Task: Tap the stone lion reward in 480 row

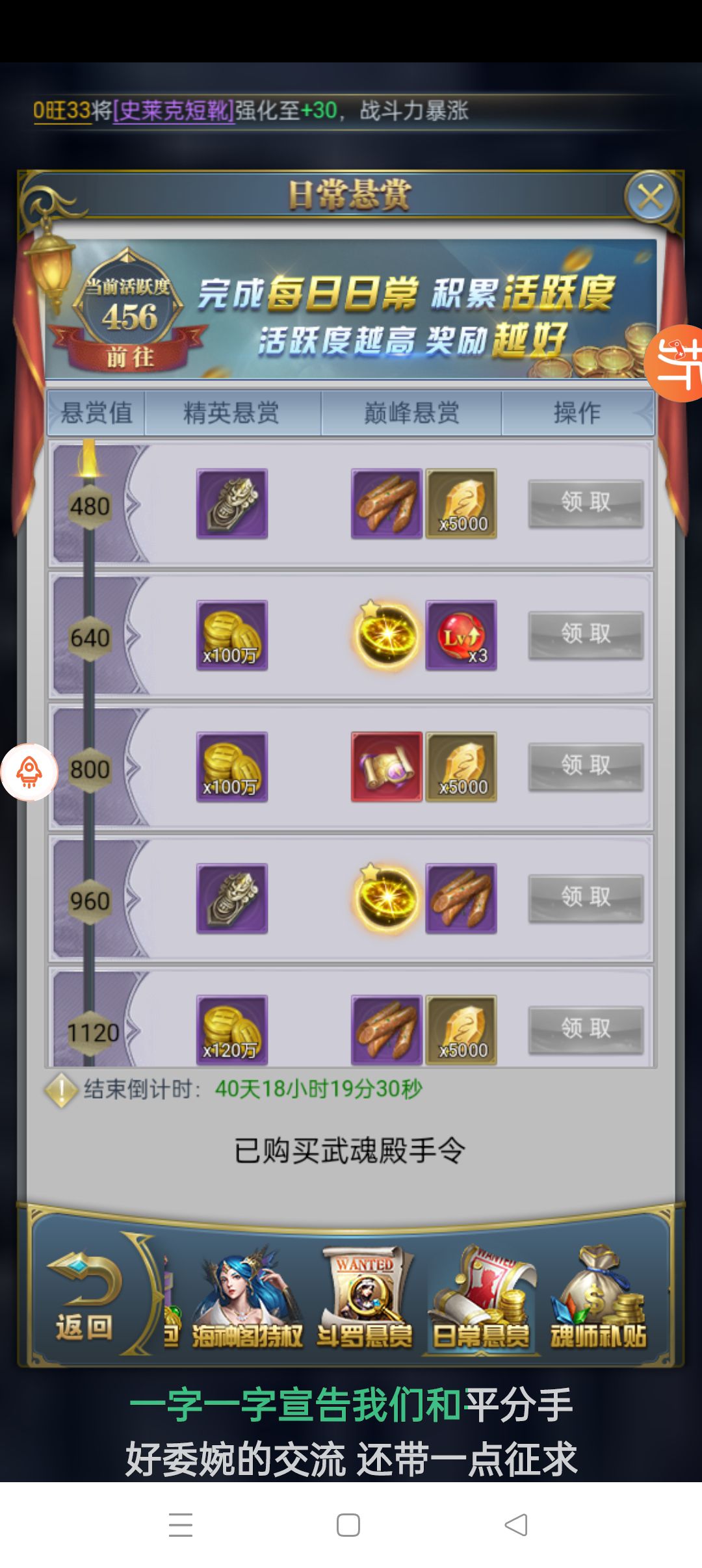Action: pos(232,504)
